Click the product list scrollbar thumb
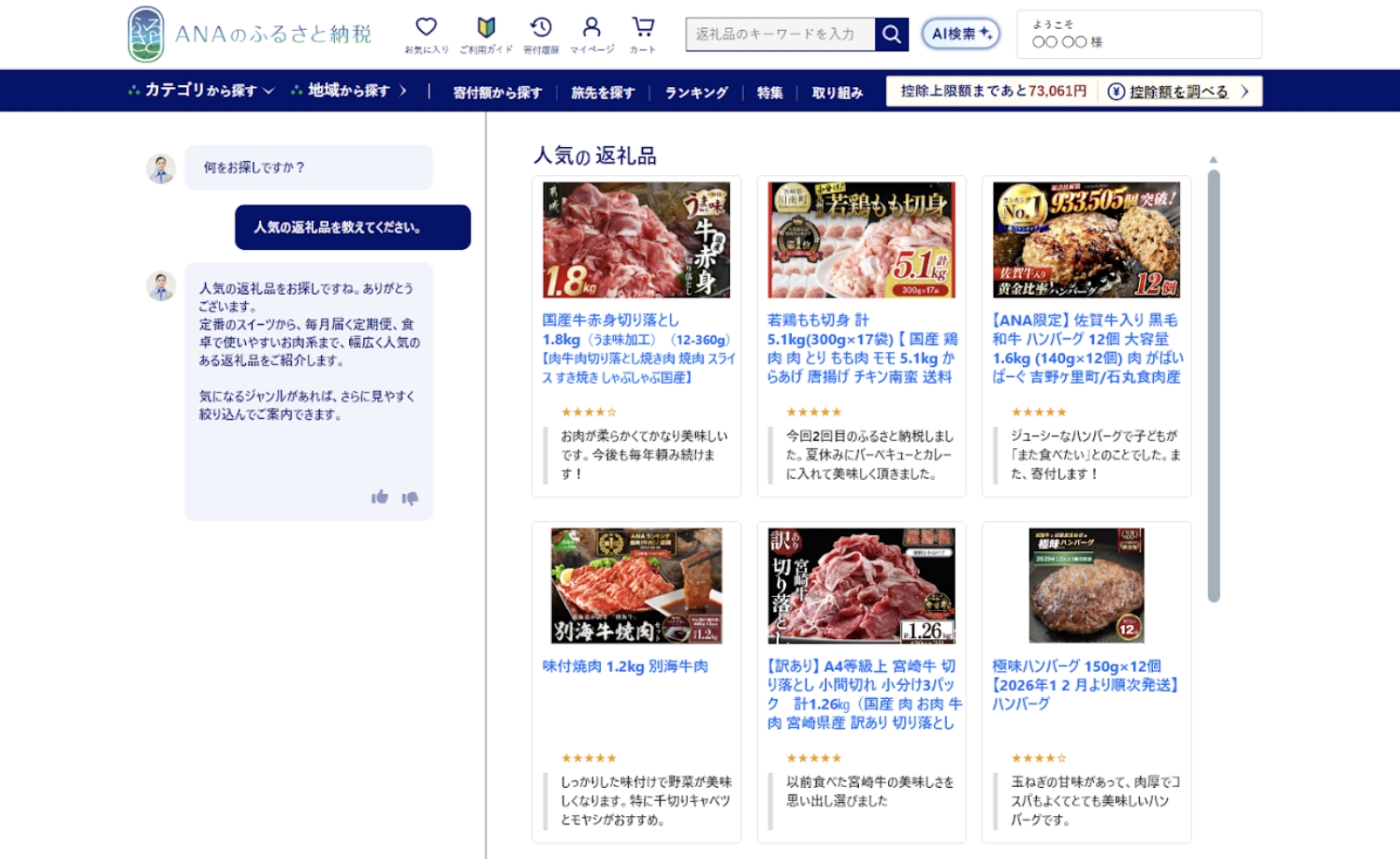1400x859 pixels. click(x=1214, y=386)
